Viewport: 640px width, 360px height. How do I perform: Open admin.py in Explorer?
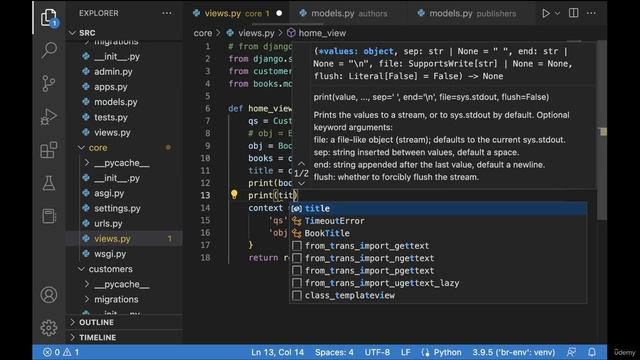113,71
